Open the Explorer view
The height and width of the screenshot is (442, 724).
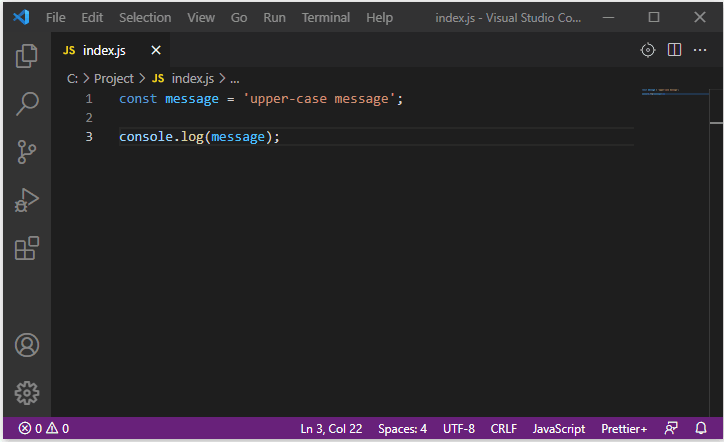pyautogui.click(x=27, y=56)
